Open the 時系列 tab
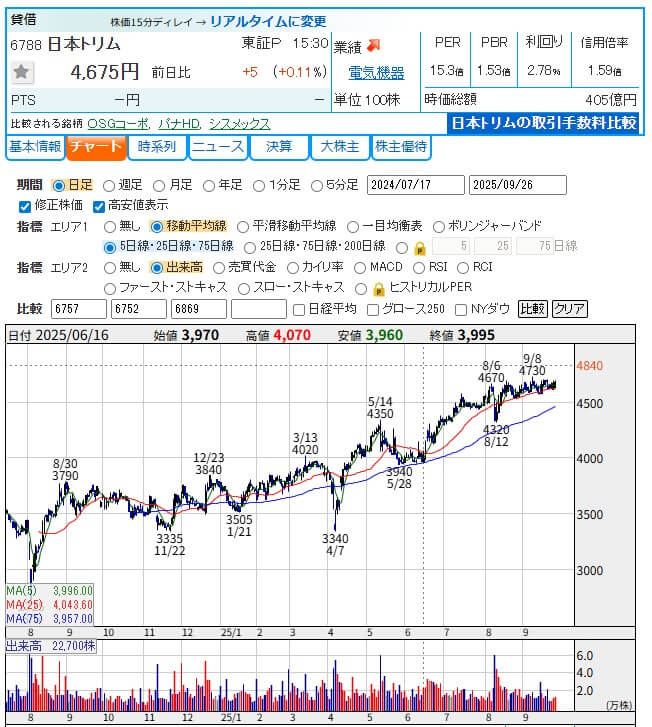The image size is (652, 727). tap(157, 147)
